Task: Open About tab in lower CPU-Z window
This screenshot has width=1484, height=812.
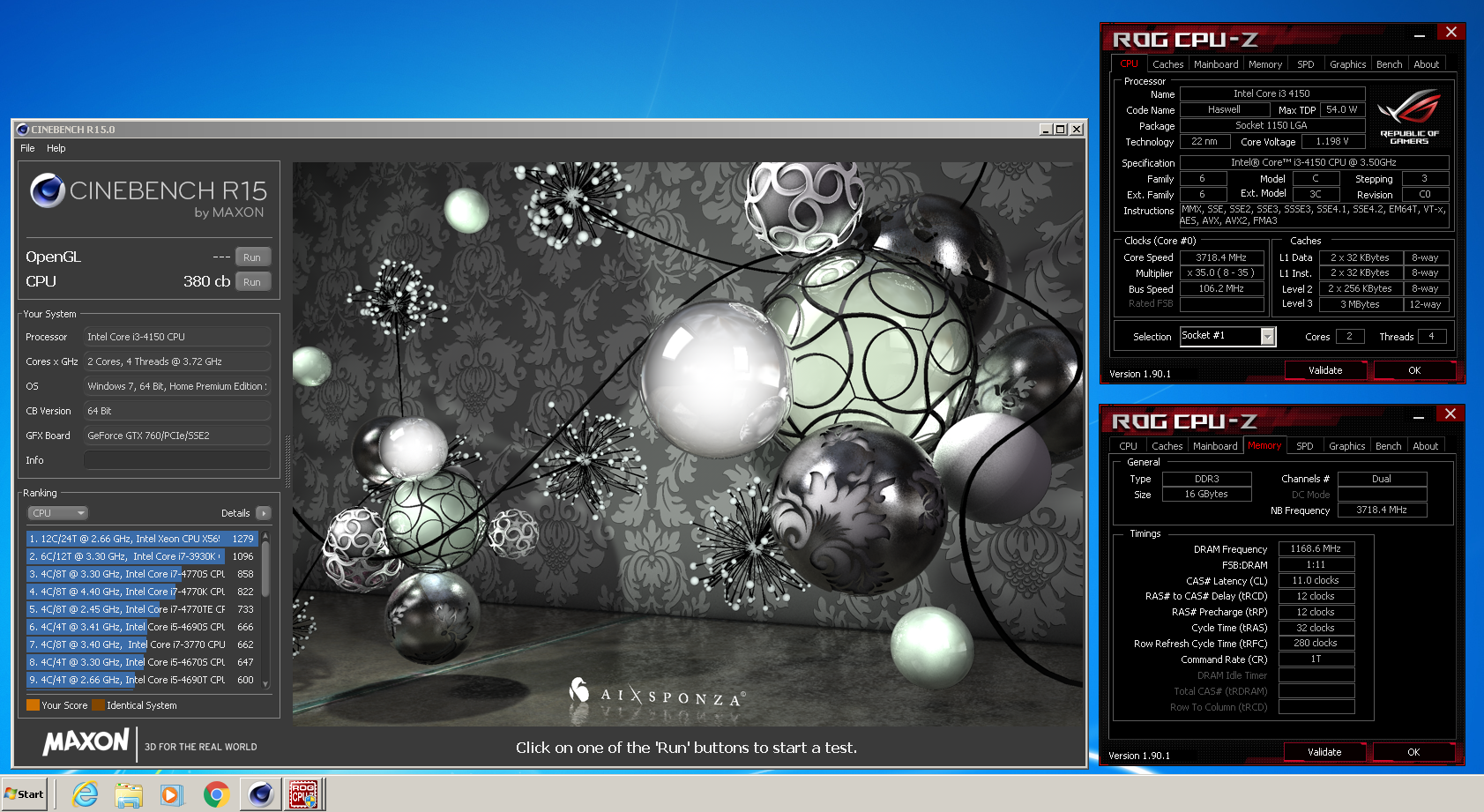Action: (1426, 446)
